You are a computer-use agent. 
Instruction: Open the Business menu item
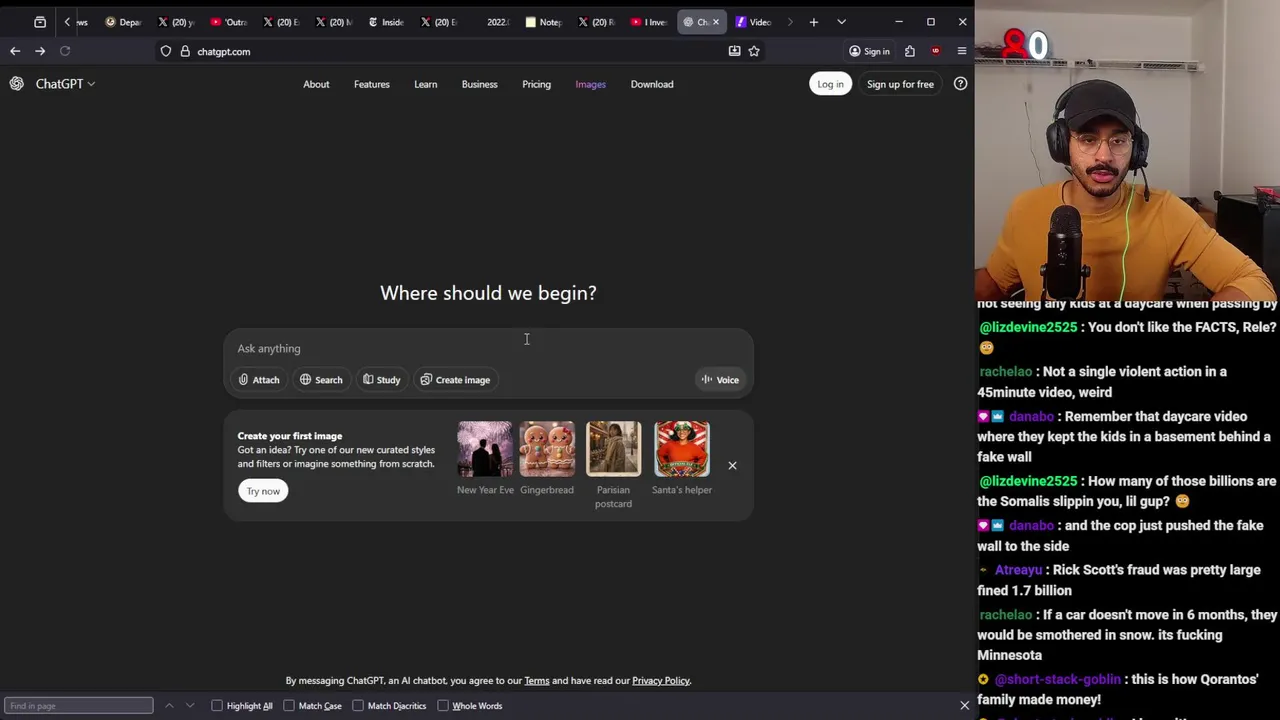tap(479, 84)
